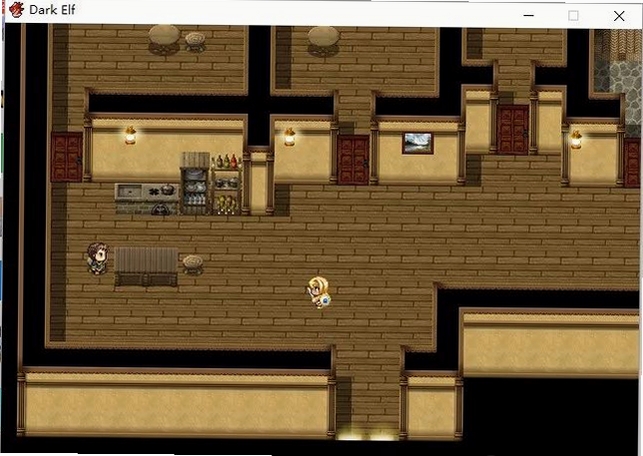Click the Dark Elf title bar icon
Image resolution: width=643 pixels, height=456 pixels.
pos(17,9)
